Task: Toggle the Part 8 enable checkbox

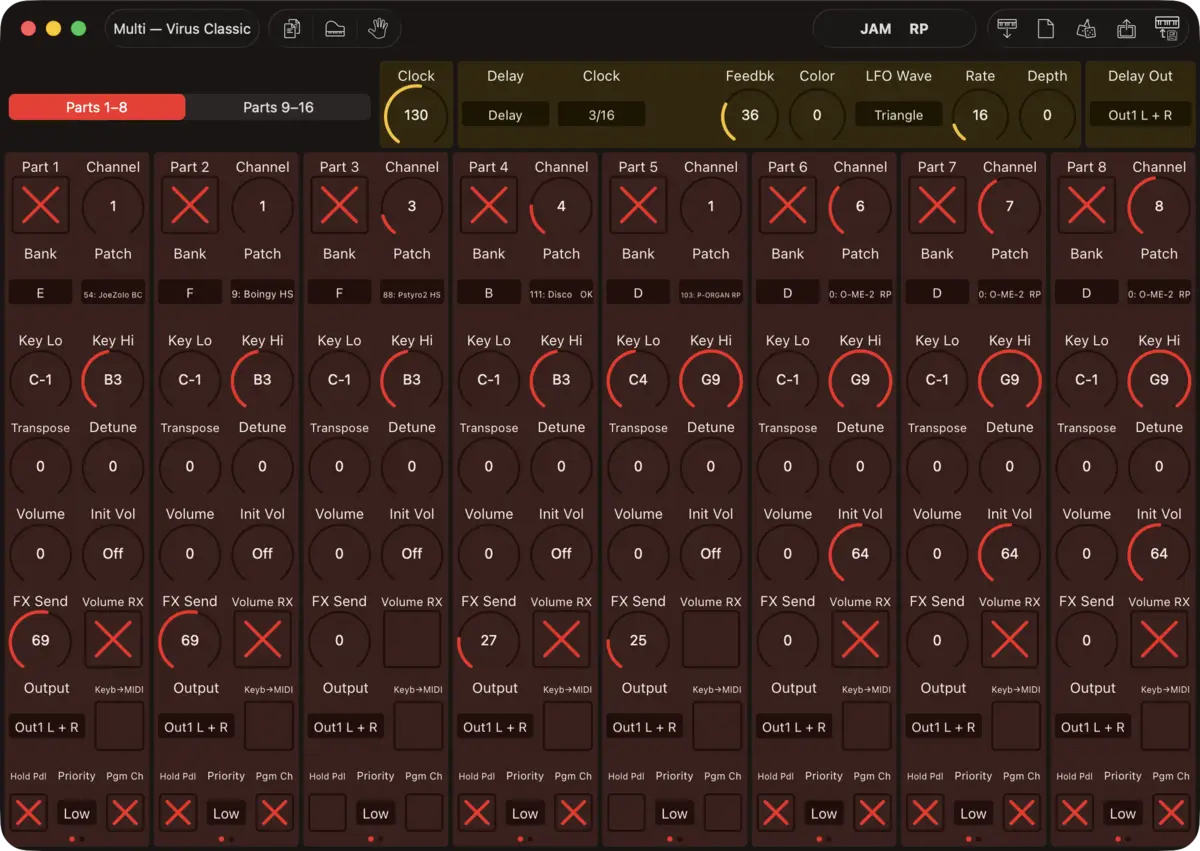Action: 1087,206
